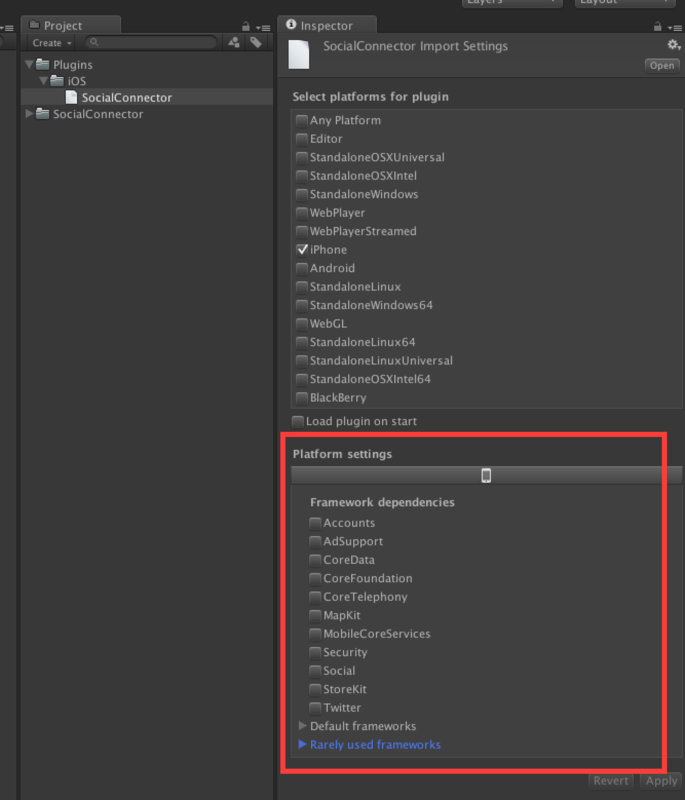Open the Create dropdown menu
This screenshot has width=685, height=800.
coord(52,43)
